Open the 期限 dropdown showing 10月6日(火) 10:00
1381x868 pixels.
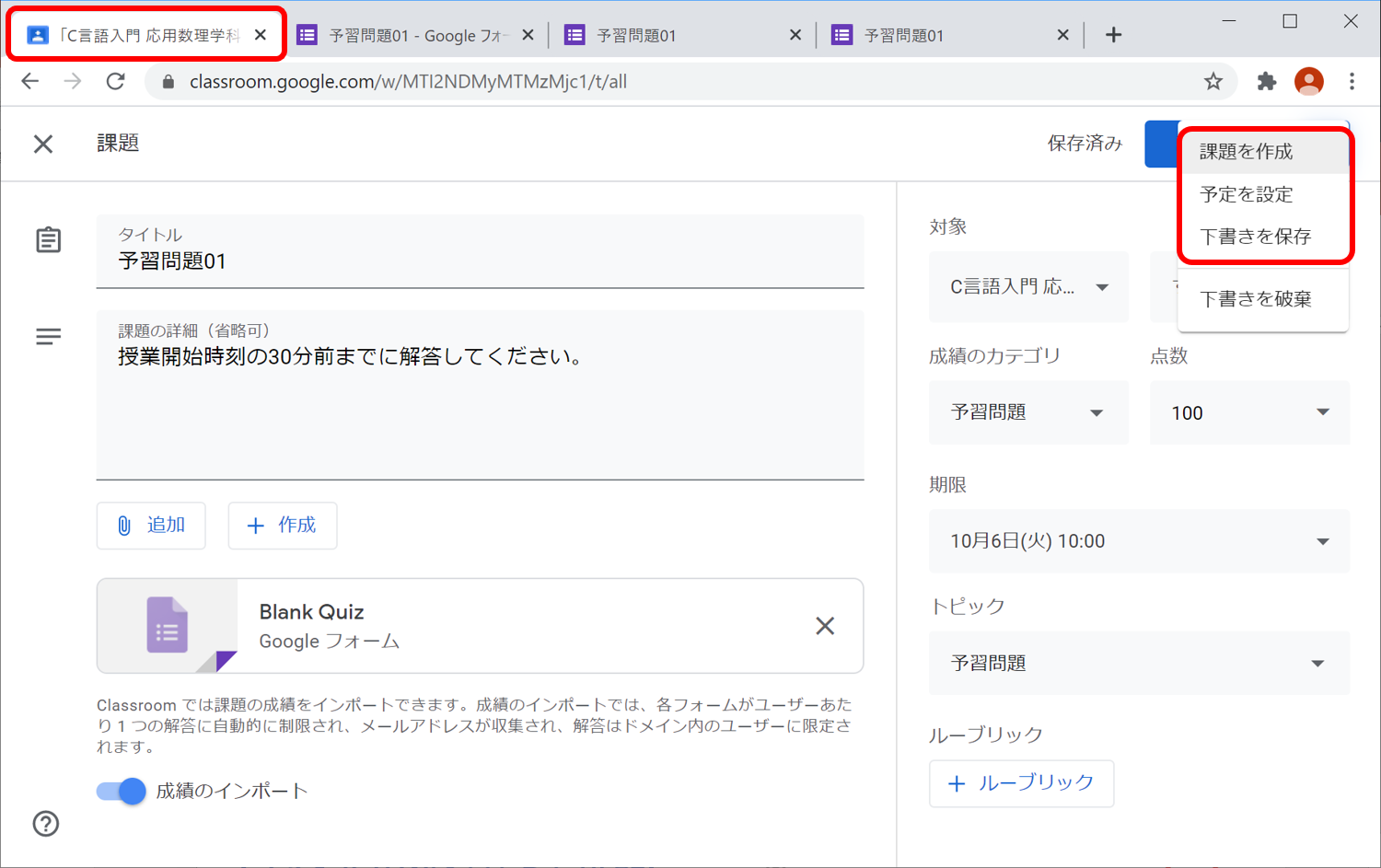pyautogui.click(x=1139, y=541)
